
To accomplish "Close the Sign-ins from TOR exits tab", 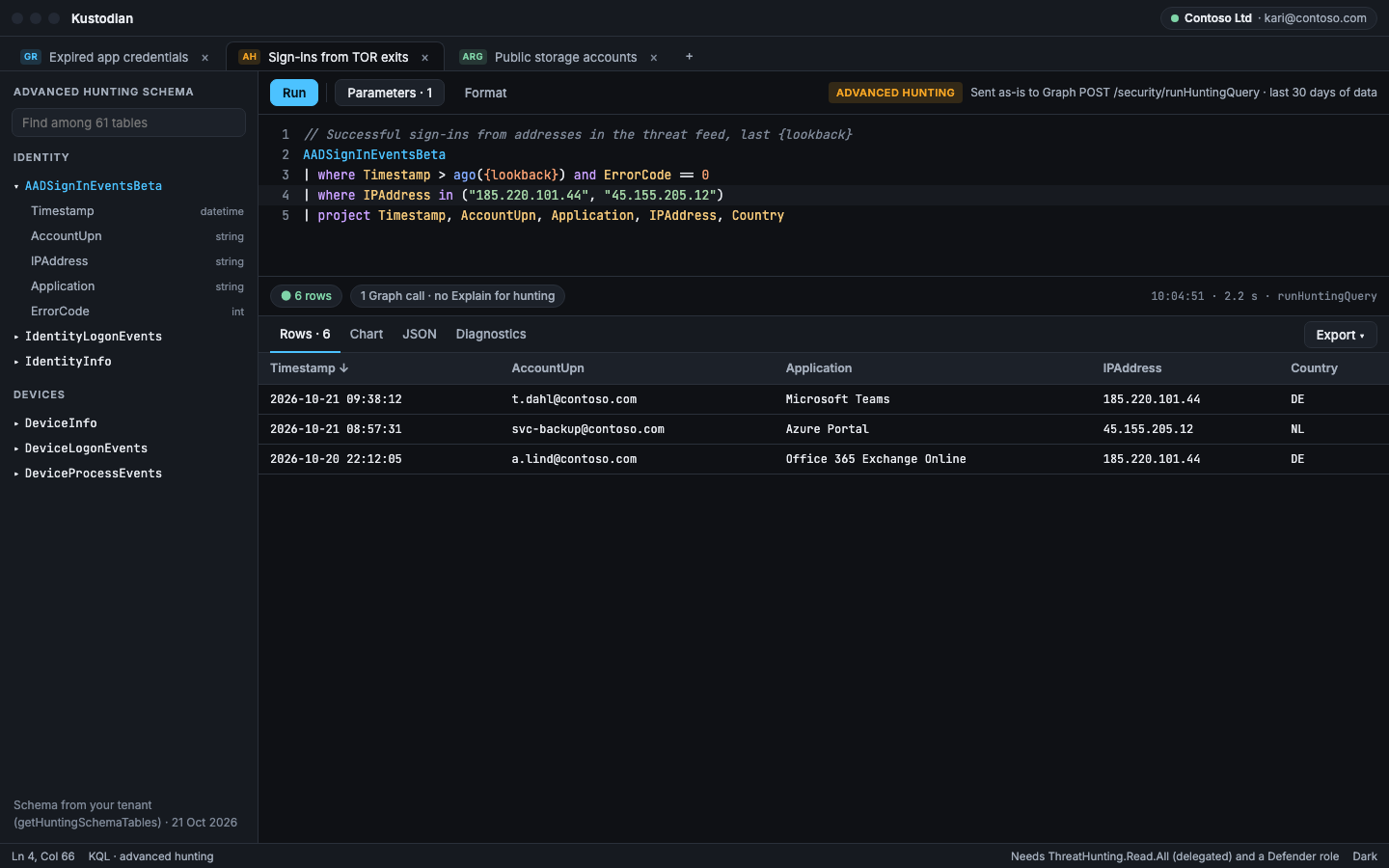I will tap(424, 58).
